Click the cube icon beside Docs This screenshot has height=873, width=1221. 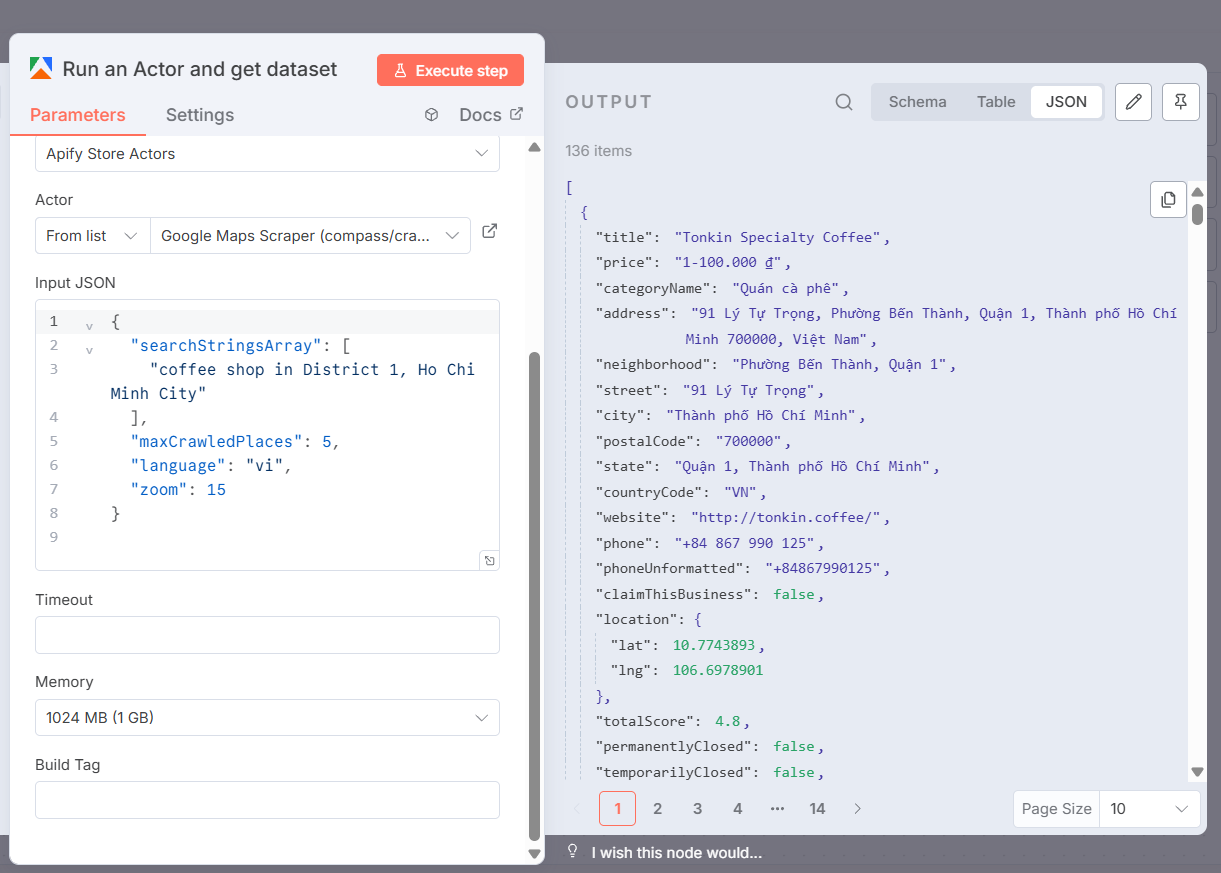[x=431, y=115]
